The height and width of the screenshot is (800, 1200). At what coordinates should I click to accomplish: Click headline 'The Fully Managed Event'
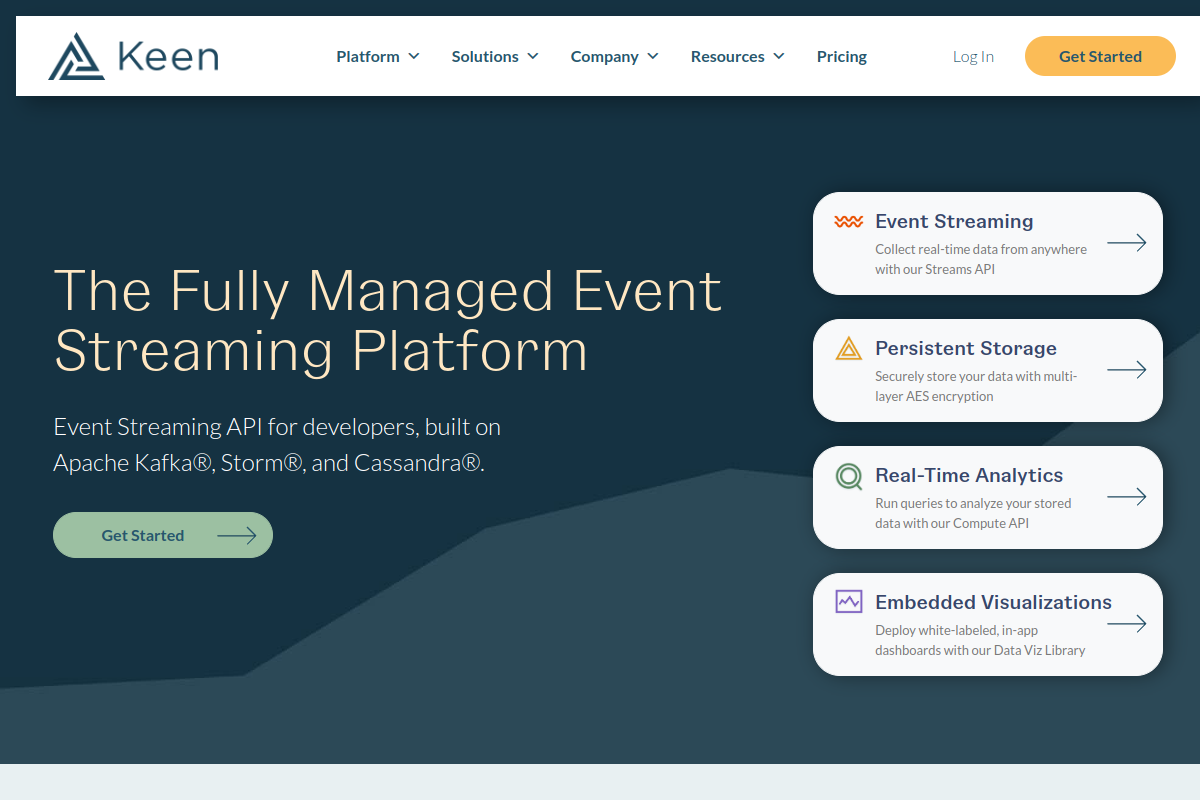point(388,290)
